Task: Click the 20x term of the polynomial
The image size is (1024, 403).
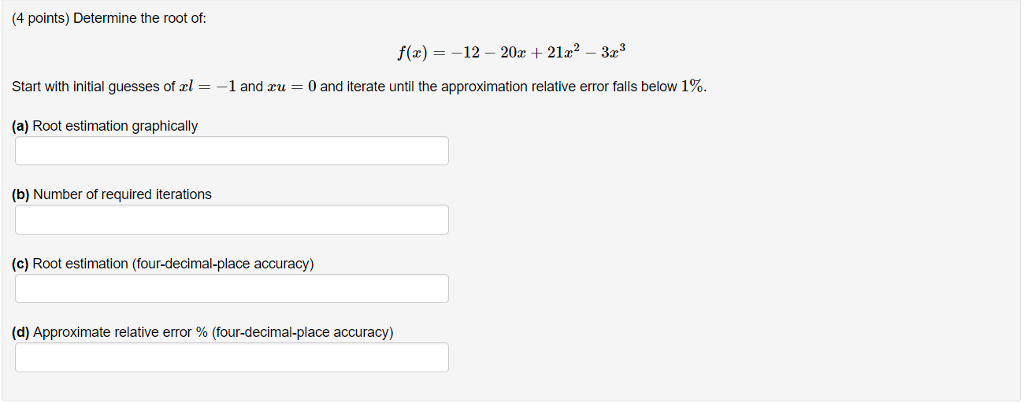Action: click(512, 52)
